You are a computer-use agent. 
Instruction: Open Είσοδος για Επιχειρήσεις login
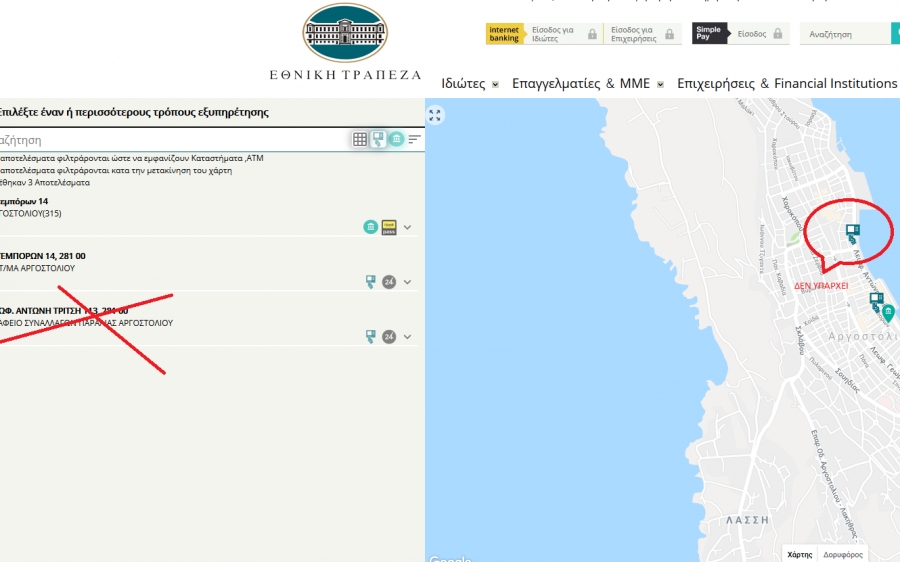coord(634,34)
